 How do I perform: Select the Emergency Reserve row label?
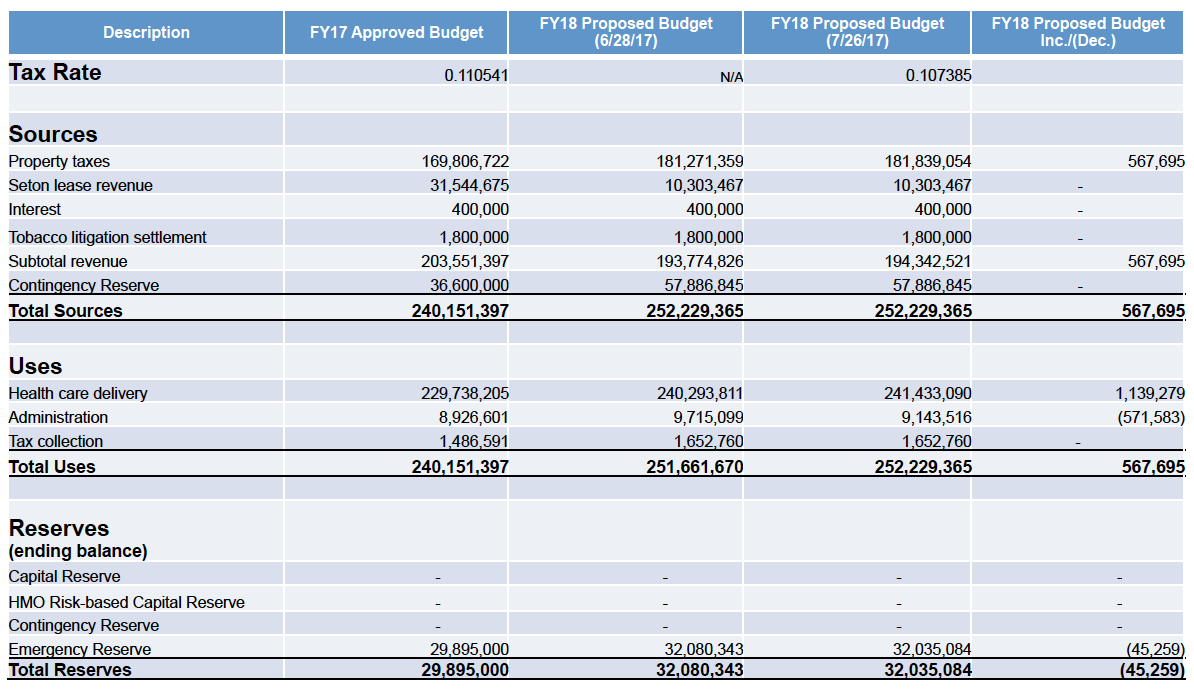pos(79,649)
